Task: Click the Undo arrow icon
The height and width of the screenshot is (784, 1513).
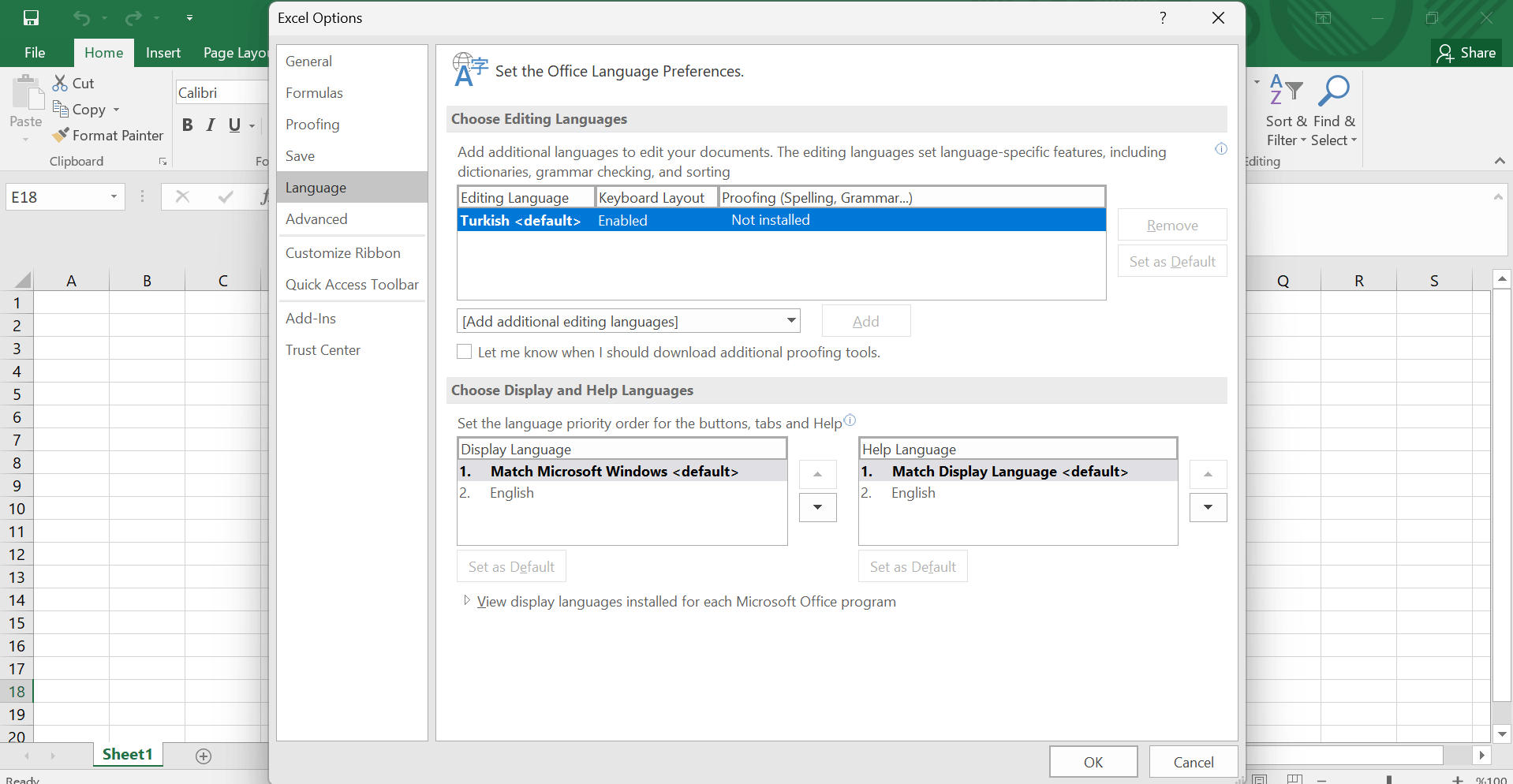Action: (81, 17)
